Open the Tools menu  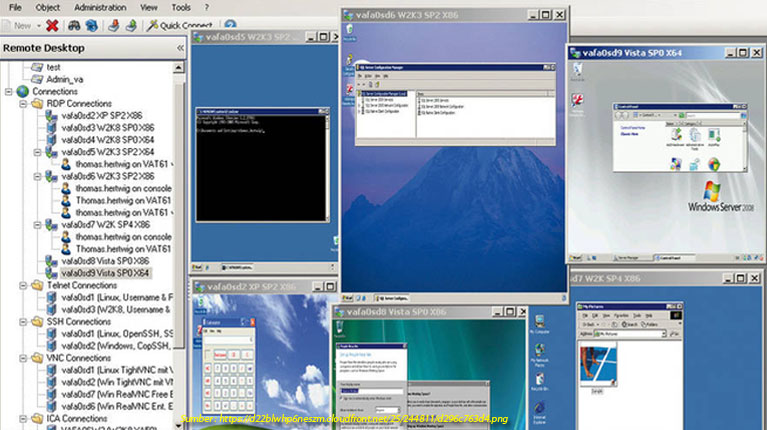point(180,7)
